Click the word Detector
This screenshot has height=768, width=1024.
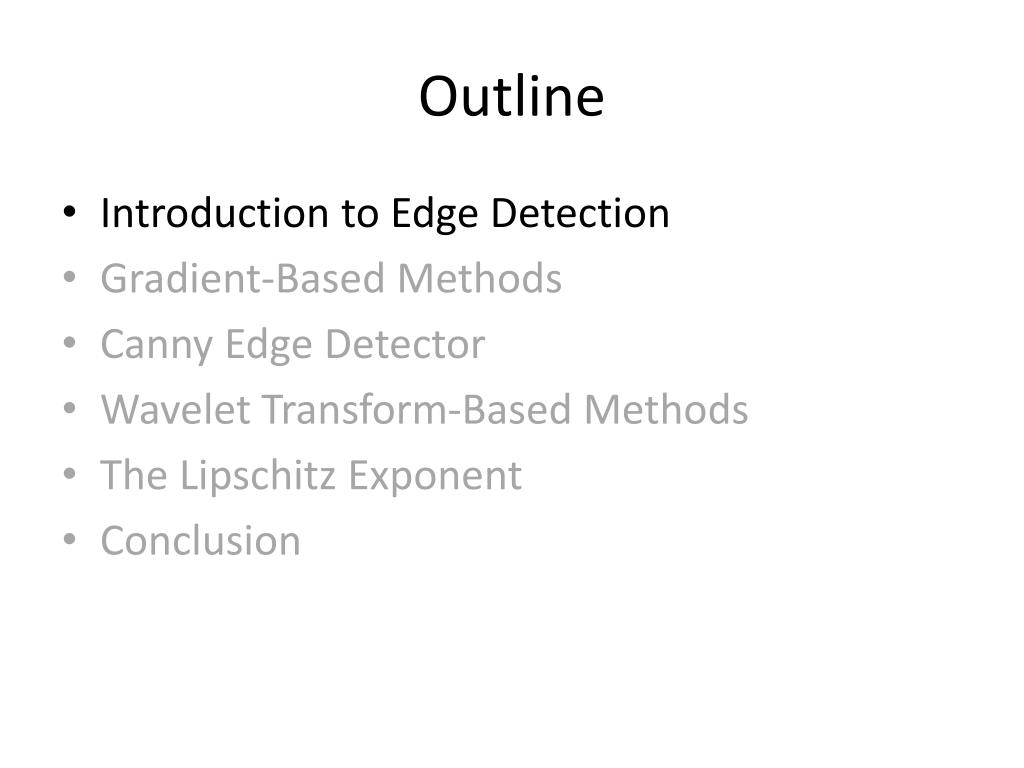[x=405, y=345]
